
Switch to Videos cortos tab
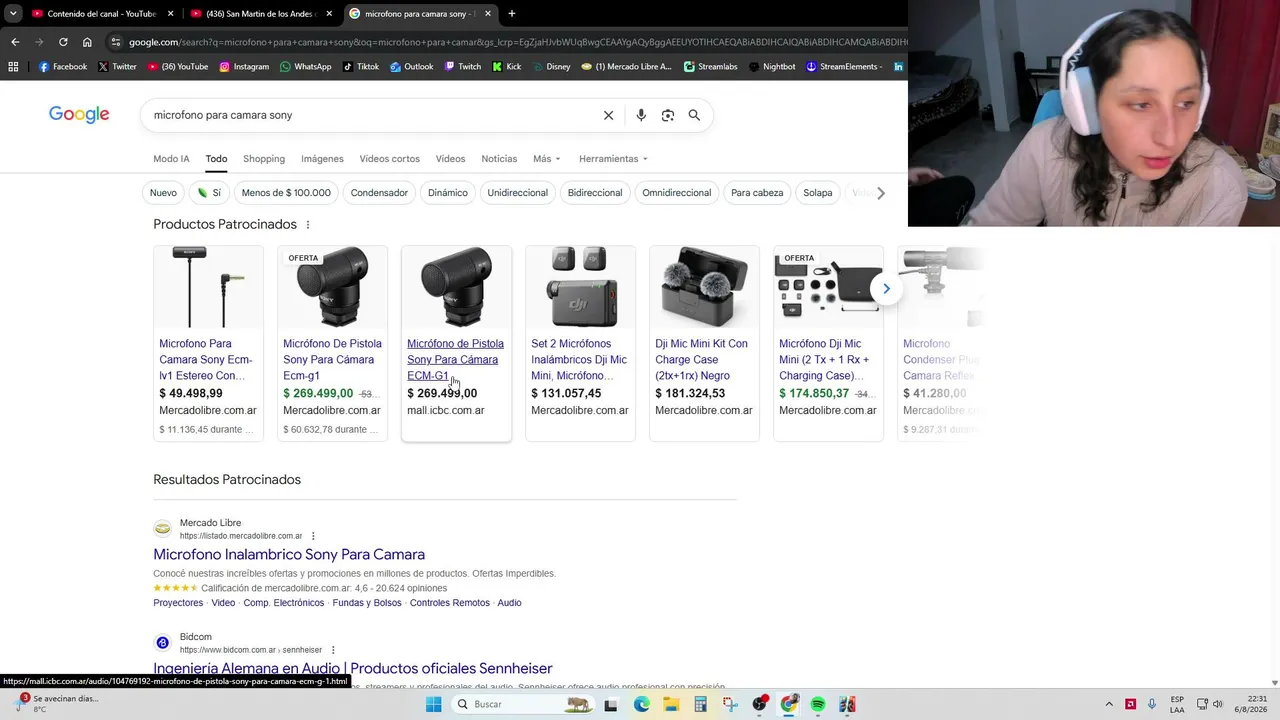[390, 159]
